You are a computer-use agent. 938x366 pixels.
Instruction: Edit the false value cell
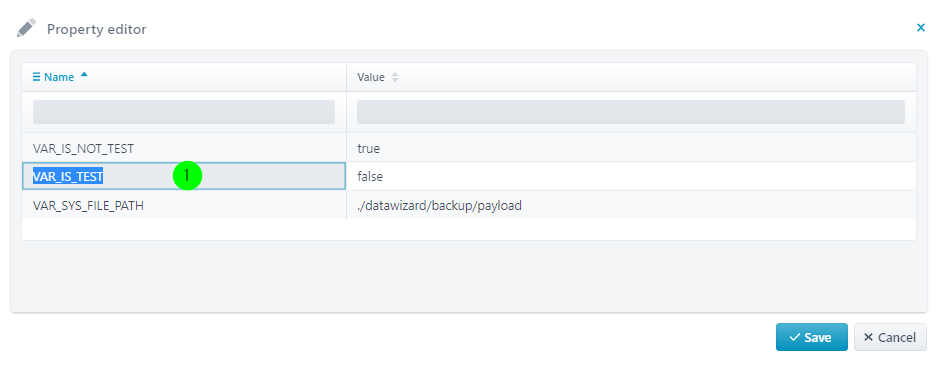click(x=631, y=176)
